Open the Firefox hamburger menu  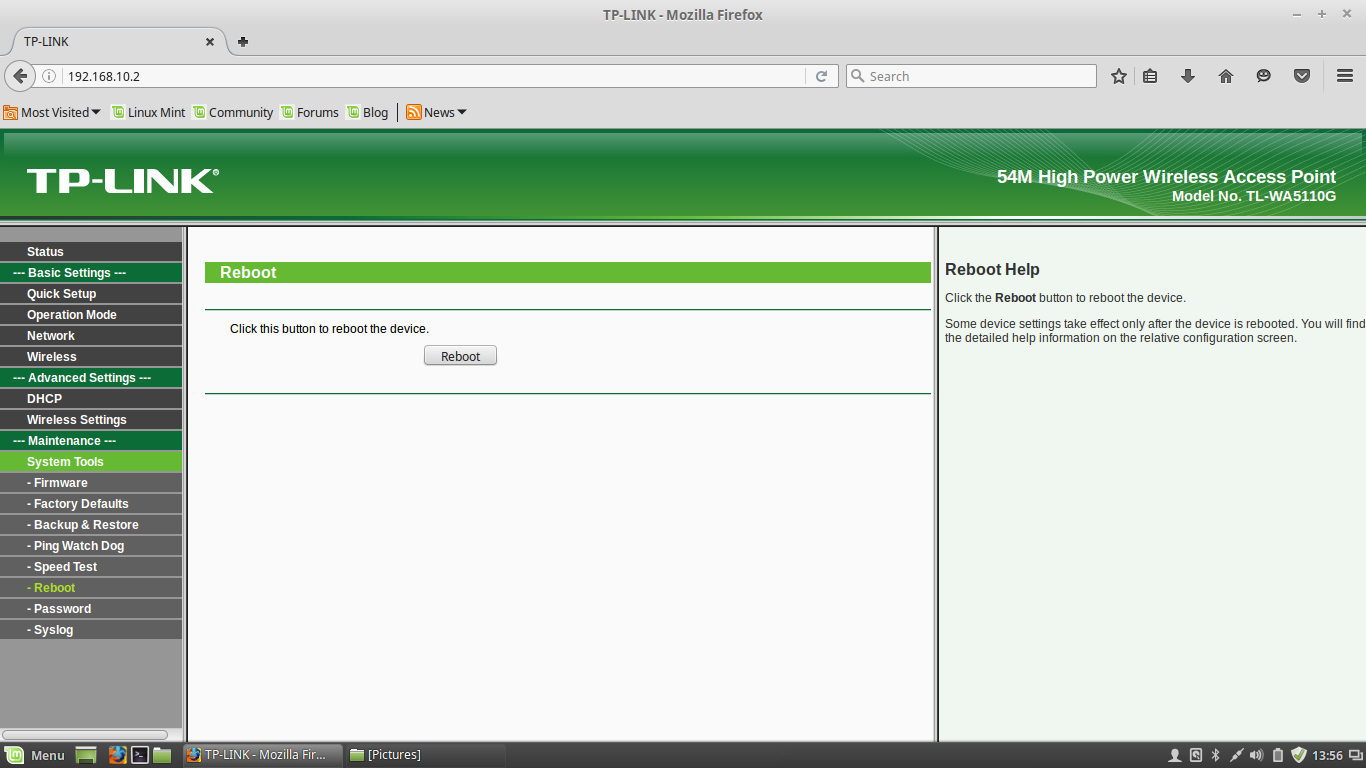pyautogui.click(x=1345, y=76)
